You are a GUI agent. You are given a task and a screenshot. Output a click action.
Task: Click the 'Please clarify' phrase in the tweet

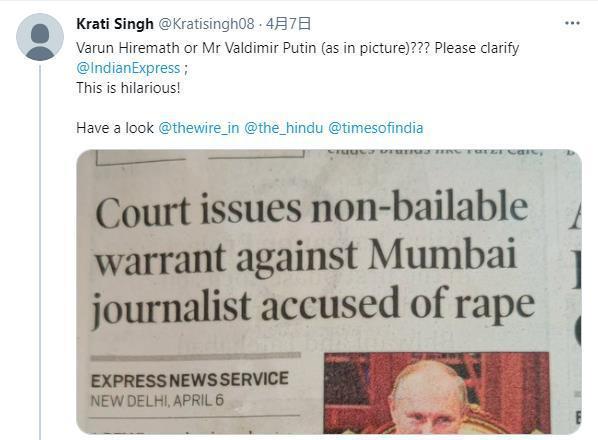(477, 48)
